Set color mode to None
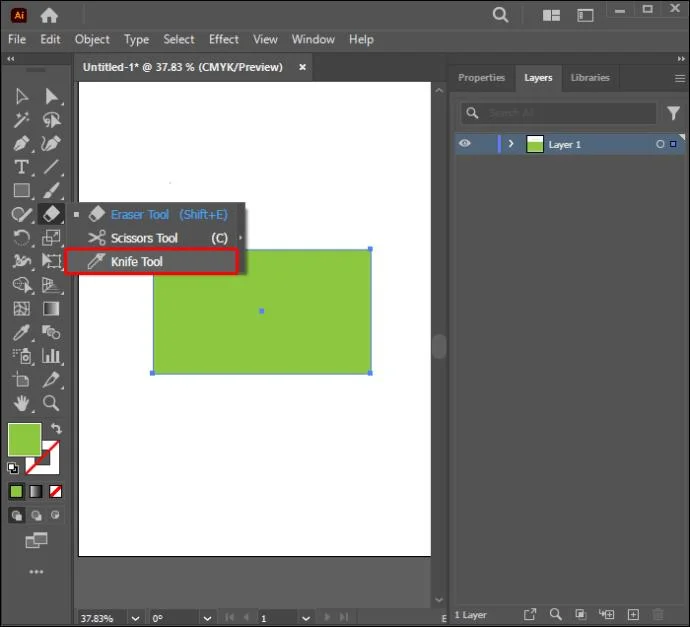The width and height of the screenshot is (690, 627). [x=55, y=491]
